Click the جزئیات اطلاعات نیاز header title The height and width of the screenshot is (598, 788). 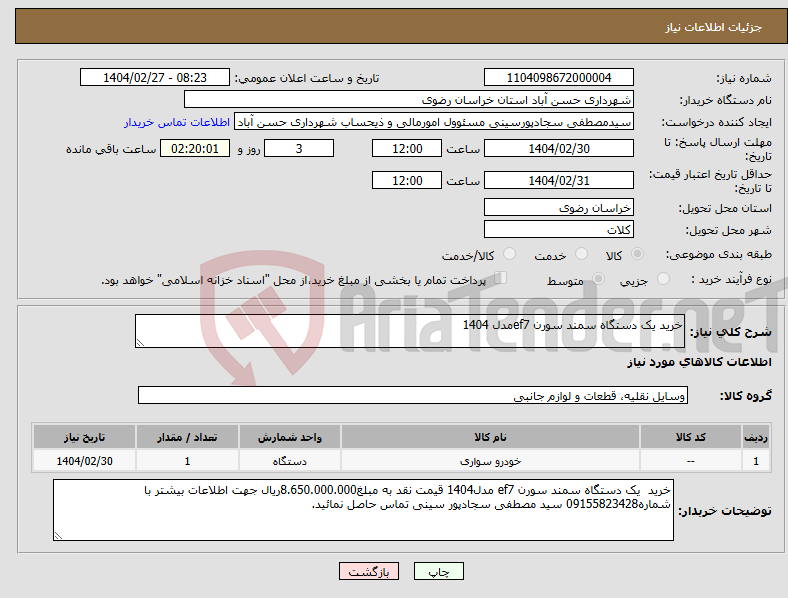pos(713,27)
